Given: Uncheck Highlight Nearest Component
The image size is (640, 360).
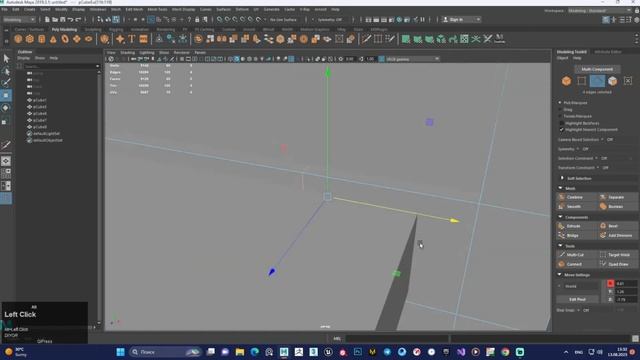Looking at the screenshot, I should [x=562, y=129].
